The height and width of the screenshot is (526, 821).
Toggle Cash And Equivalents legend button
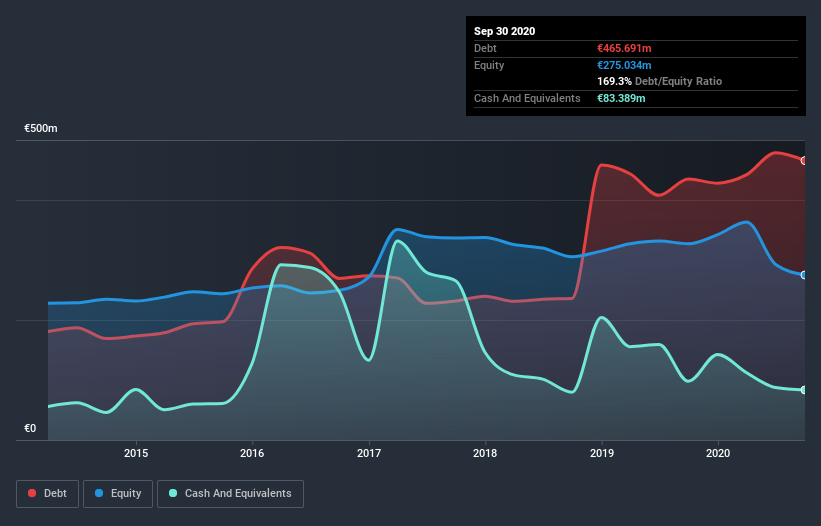point(230,494)
